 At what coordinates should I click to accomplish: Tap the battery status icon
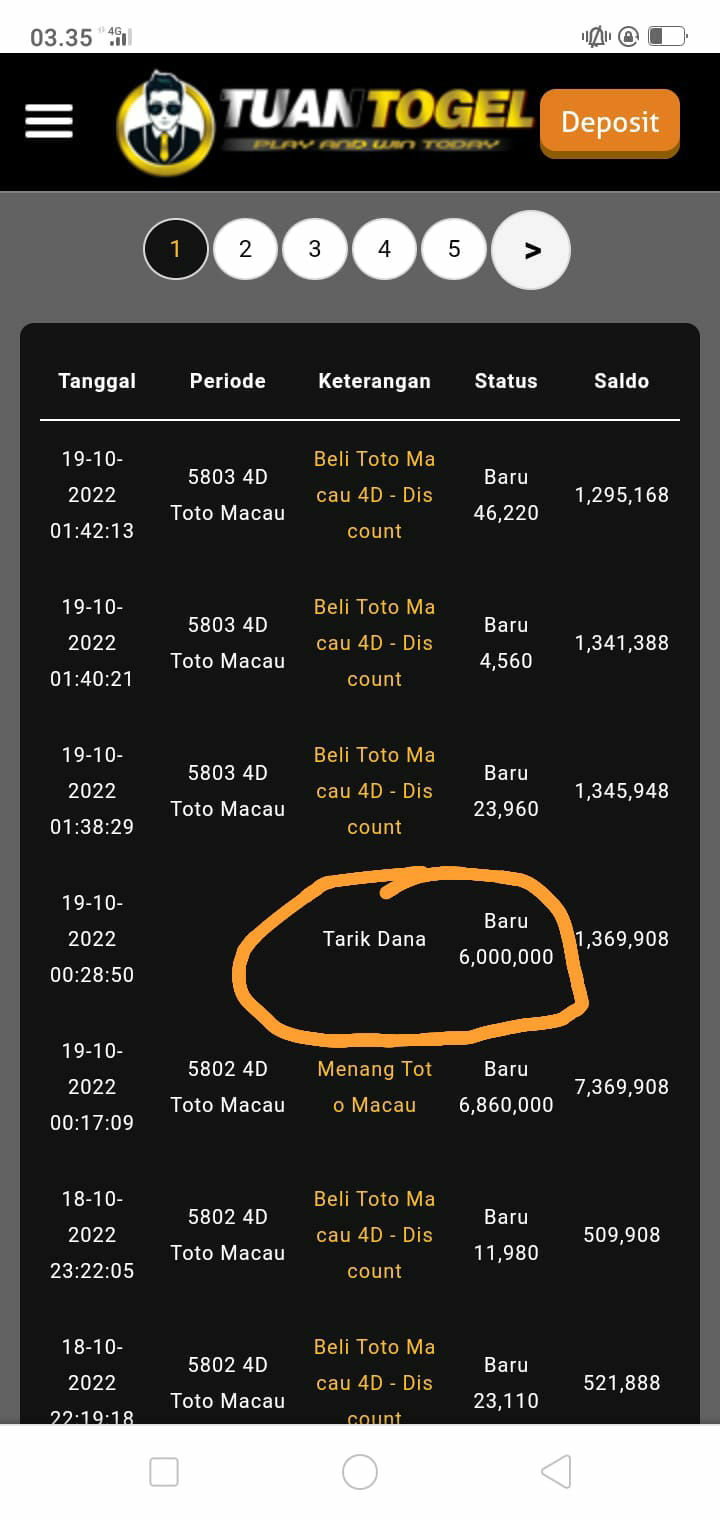tap(667, 37)
